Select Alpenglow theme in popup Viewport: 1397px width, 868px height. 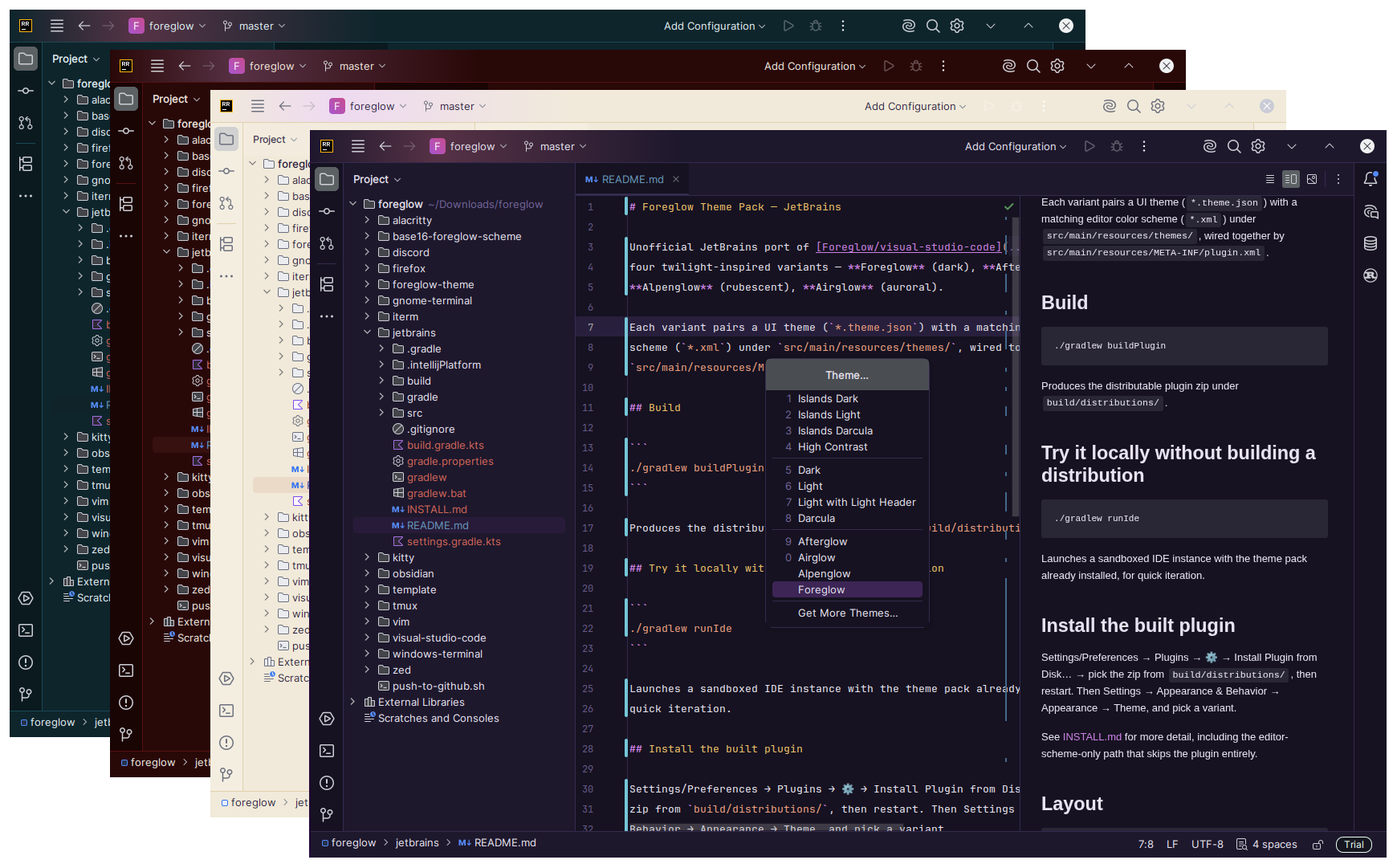click(847, 573)
